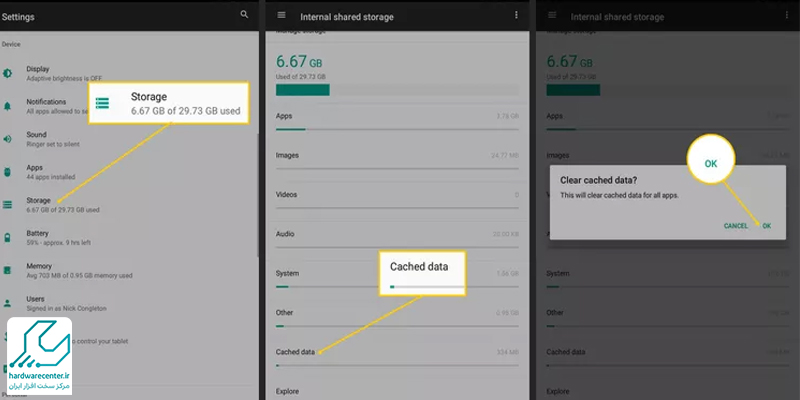Tap the Memory icon in Settings list
Image resolution: width=800 pixels, height=400 pixels.
(8, 271)
